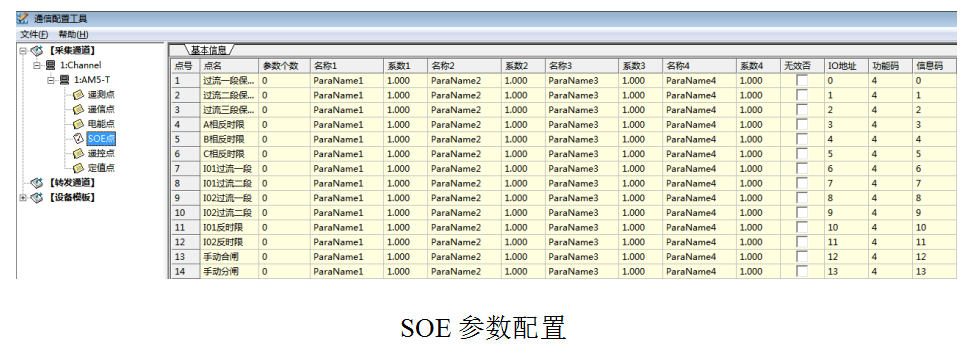Click the 点名 column header
The image size is (972, 360).
(229, 66)
